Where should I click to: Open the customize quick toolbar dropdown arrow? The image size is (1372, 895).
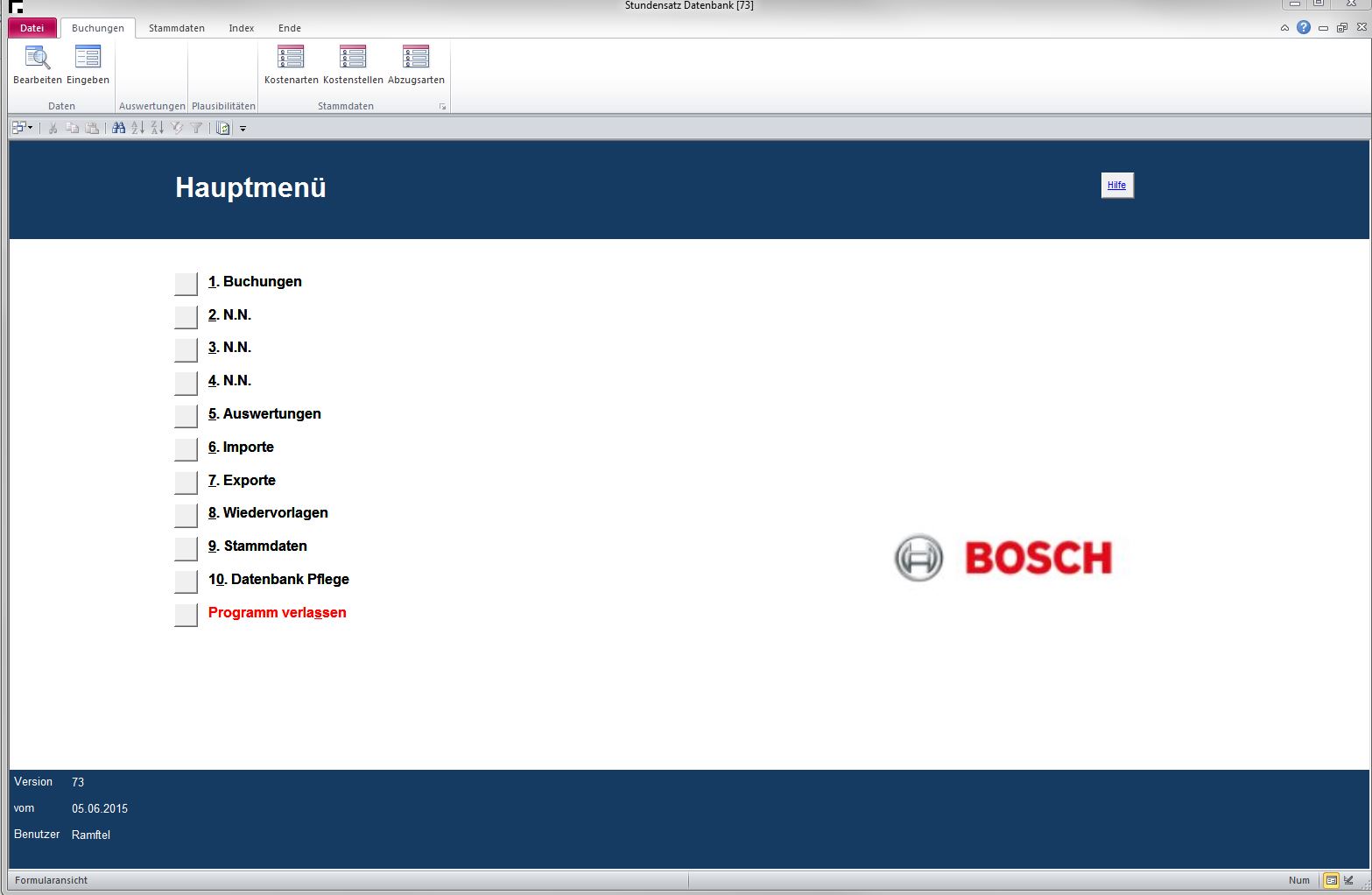pos(243,129)
